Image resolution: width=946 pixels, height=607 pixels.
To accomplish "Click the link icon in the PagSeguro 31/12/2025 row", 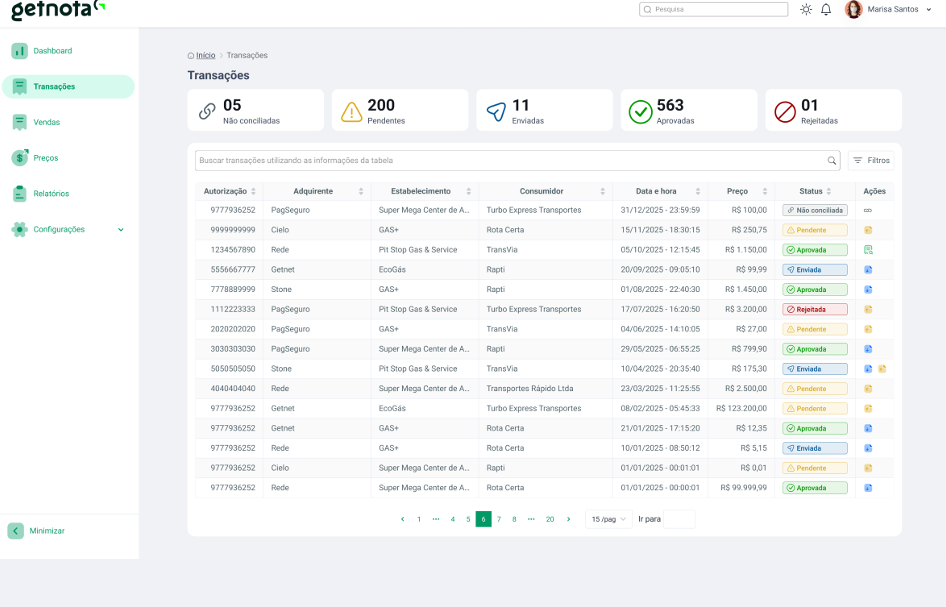I will coord(868,211).
